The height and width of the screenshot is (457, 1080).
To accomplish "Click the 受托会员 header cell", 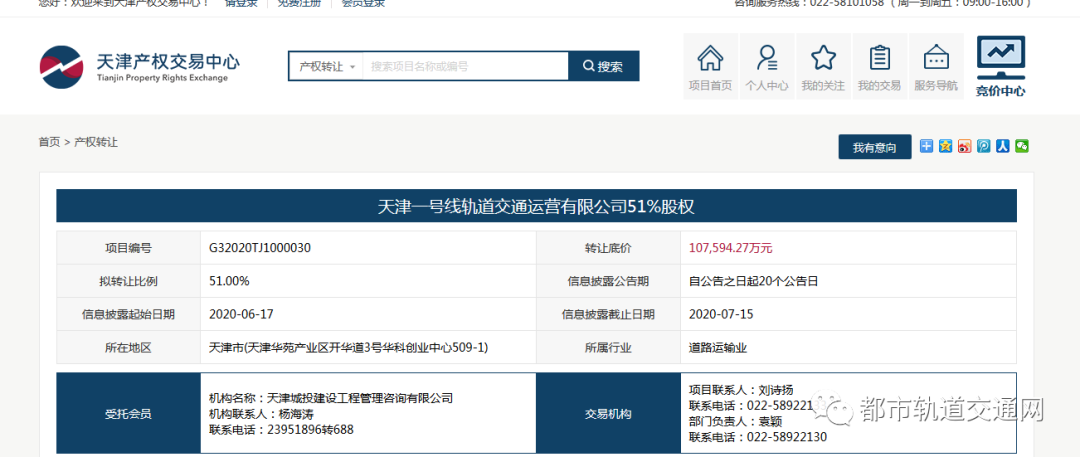I will [128, 414].
